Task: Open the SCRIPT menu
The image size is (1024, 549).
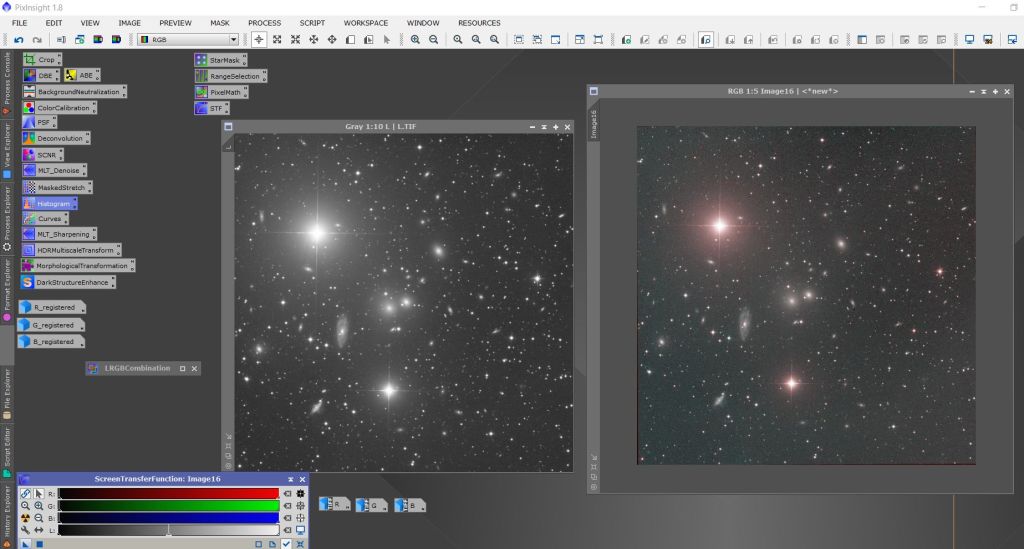Action: tap(312, 22)
